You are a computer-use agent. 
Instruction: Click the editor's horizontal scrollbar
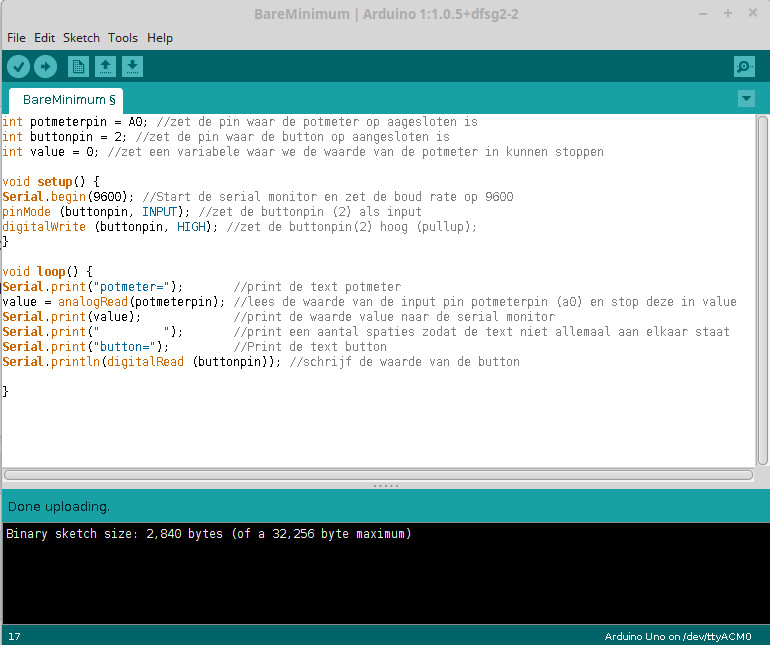[378, 475]
